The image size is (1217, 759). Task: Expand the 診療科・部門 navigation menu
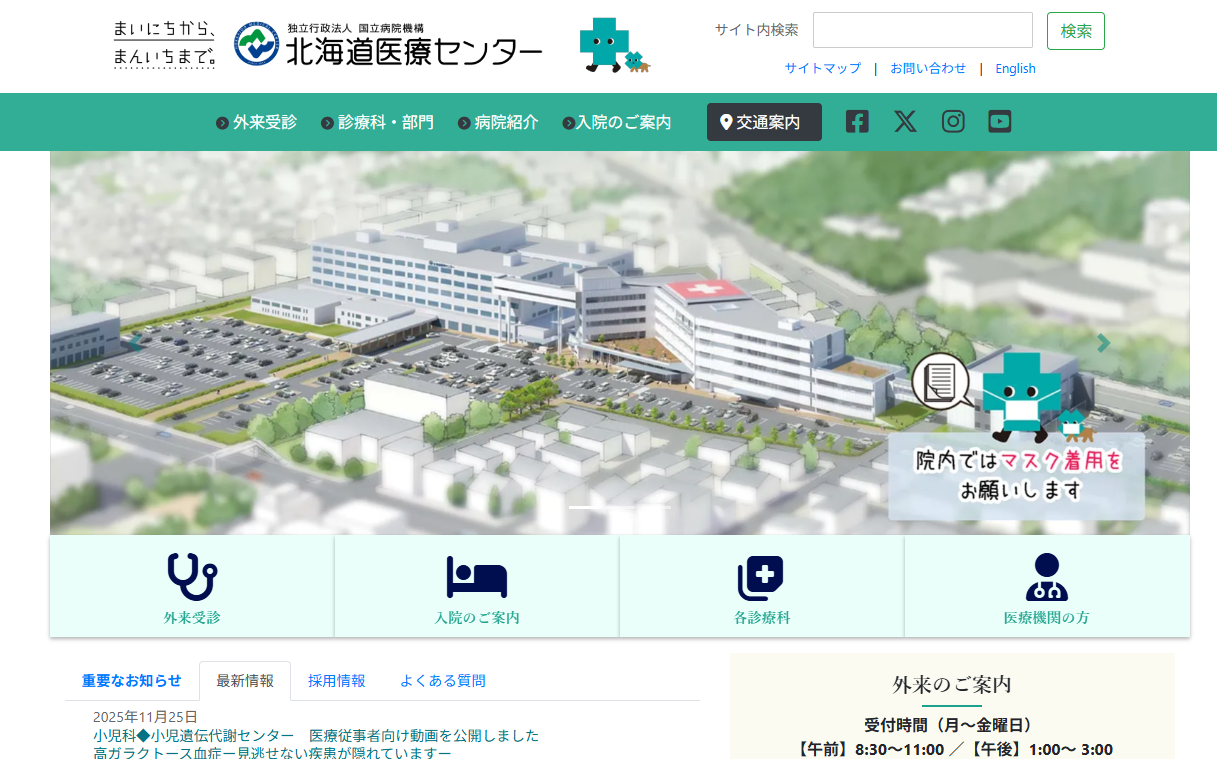[378, 123]
